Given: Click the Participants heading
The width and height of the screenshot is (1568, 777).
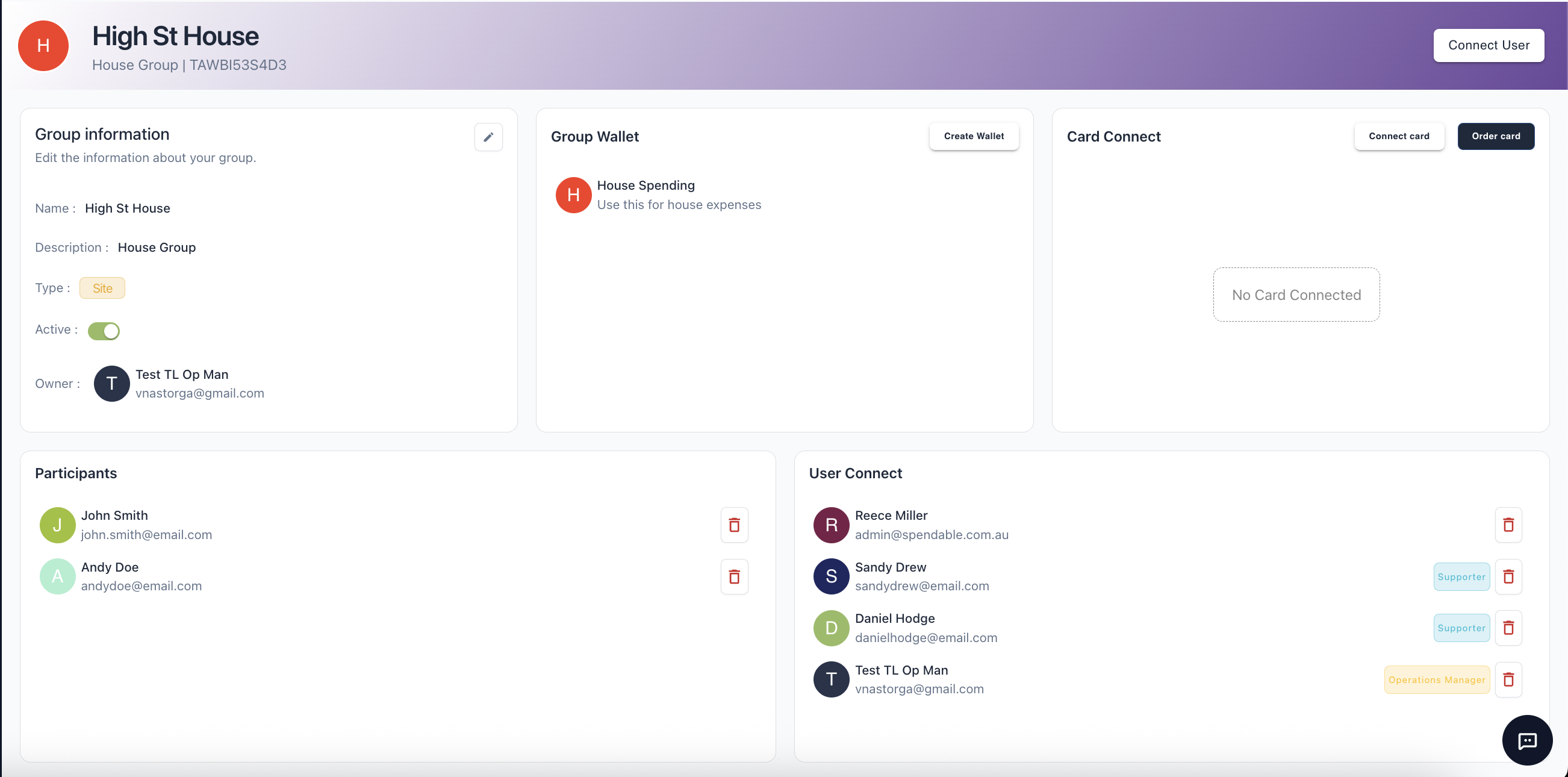Looking at the screenshot, I should (x=75, y=474).
